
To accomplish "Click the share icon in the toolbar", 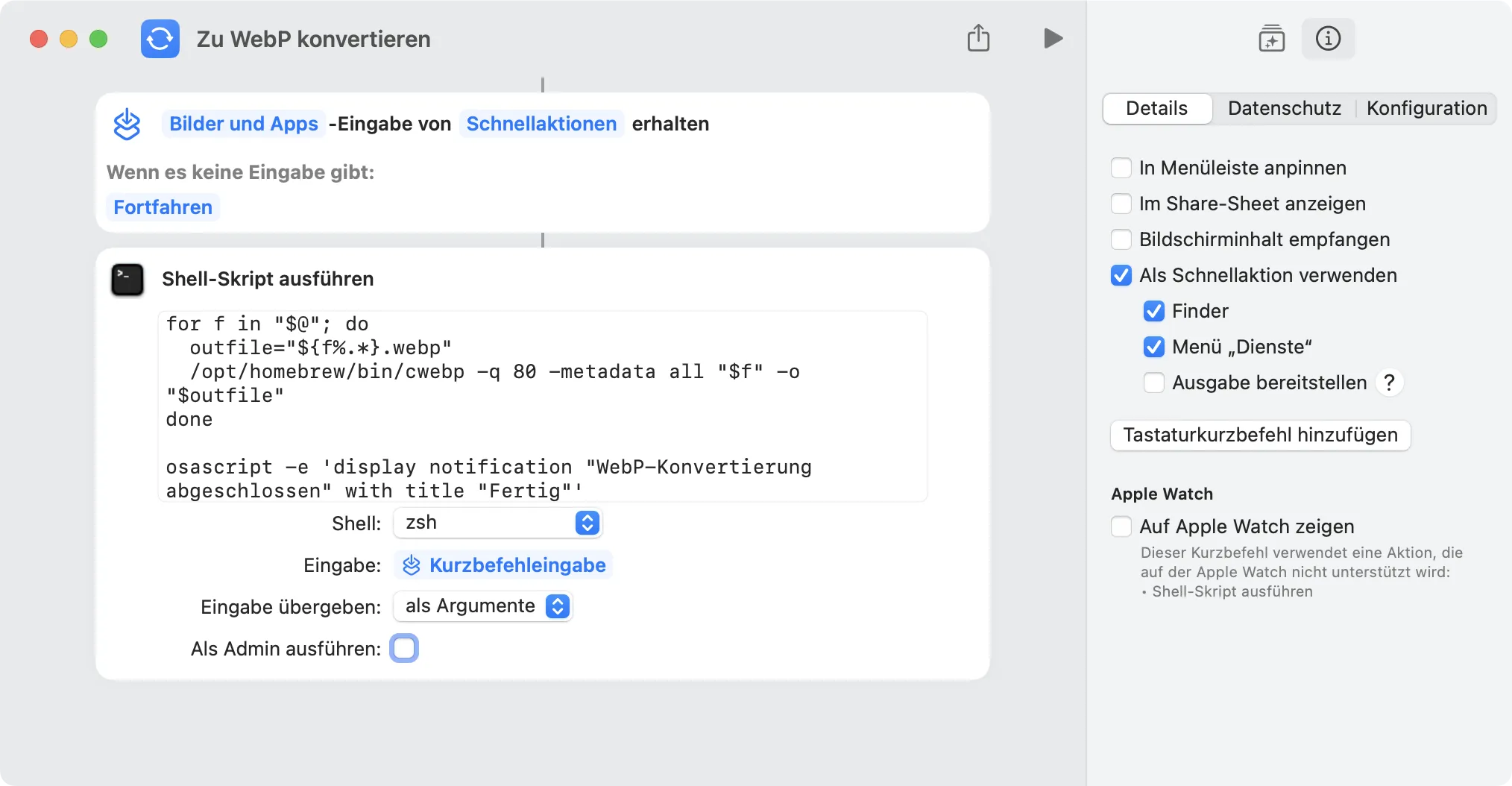I will (978, 38).
